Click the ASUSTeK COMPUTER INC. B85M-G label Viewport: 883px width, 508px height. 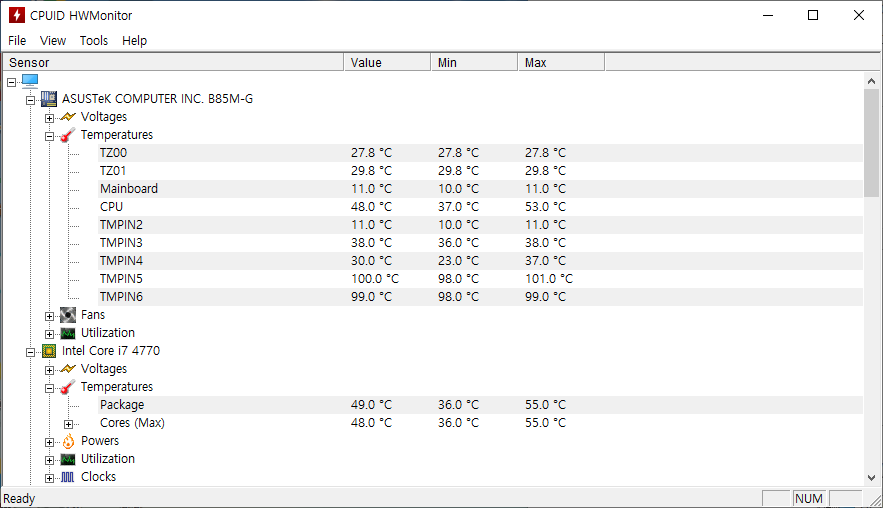(157, 99)
